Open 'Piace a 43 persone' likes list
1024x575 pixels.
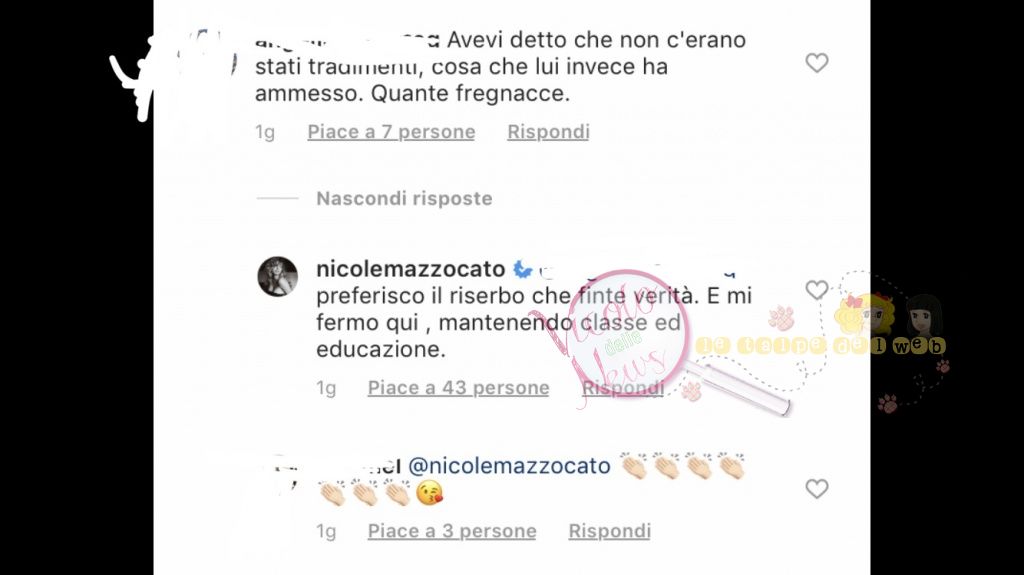pyautogui.click(x=458, y=388)
